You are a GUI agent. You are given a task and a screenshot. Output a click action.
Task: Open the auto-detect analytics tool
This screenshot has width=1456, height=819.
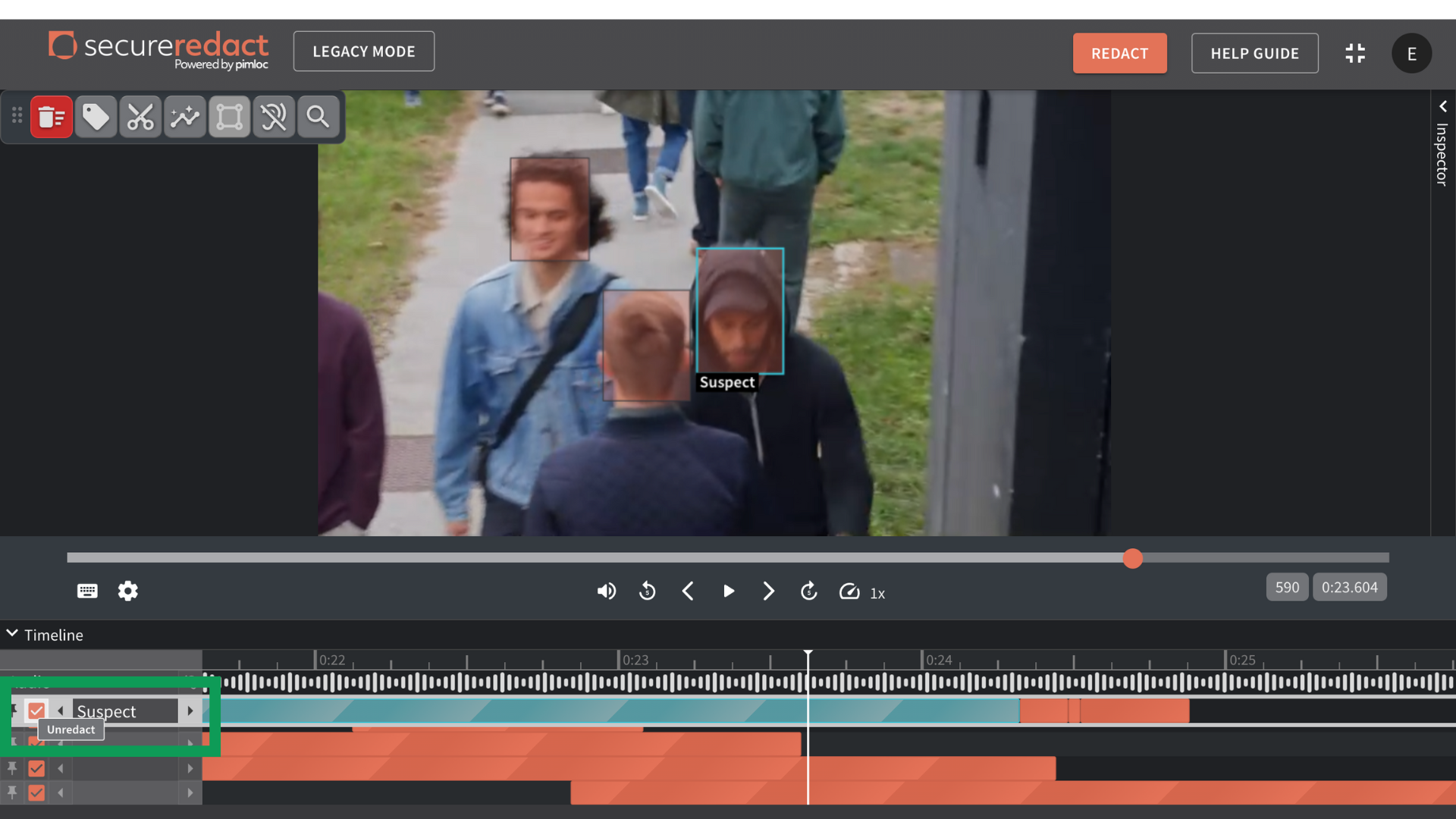coord(185,117)
